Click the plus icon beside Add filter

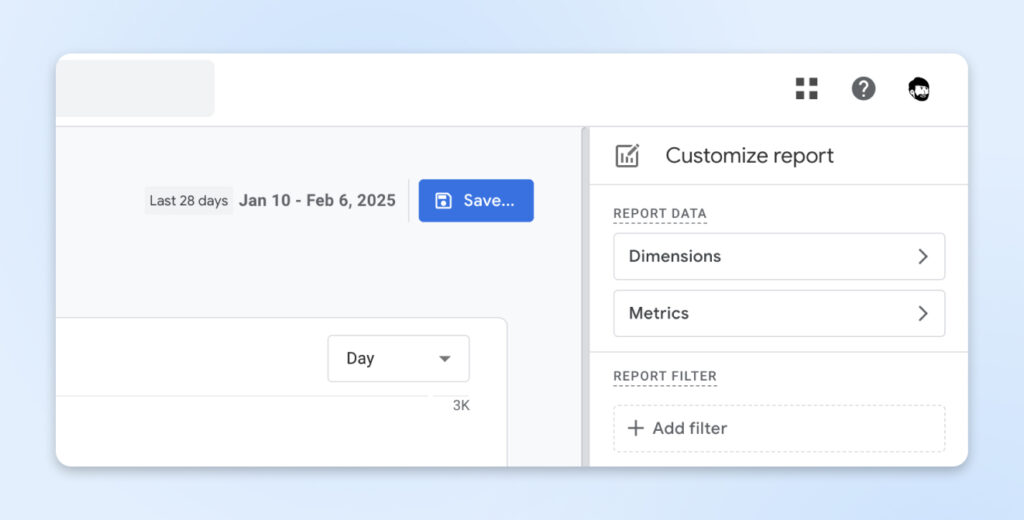click(x=635, y=428)
